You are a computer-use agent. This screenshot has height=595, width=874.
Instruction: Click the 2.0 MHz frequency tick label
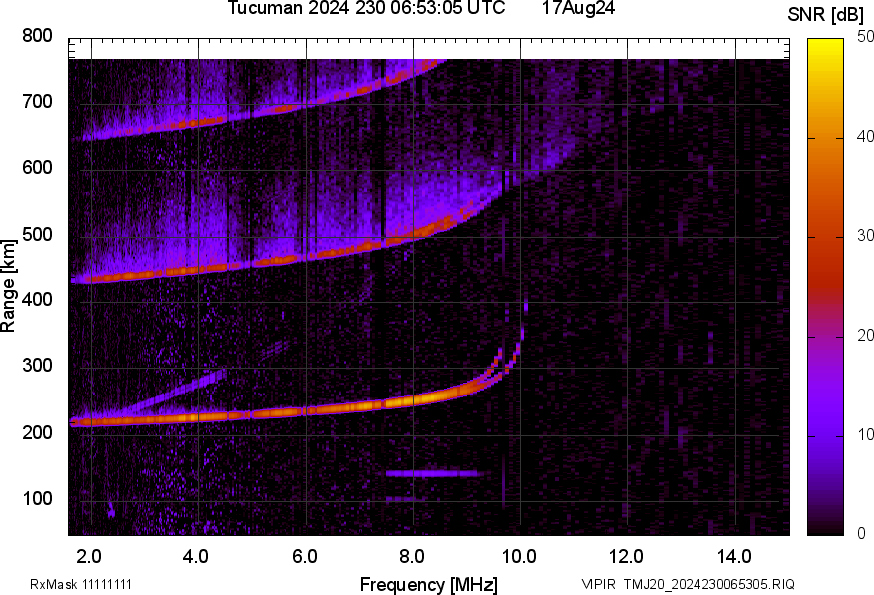[90, 556]
